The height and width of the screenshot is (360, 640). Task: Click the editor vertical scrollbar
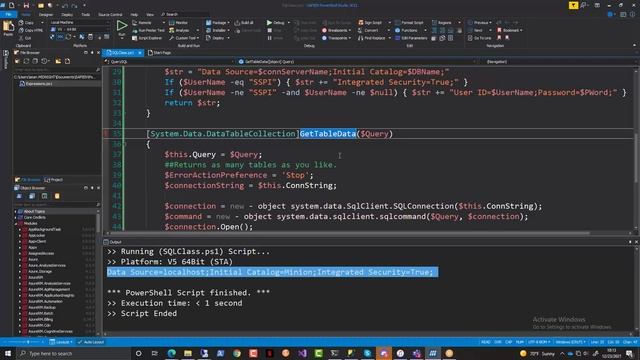[x=635, y=149]
